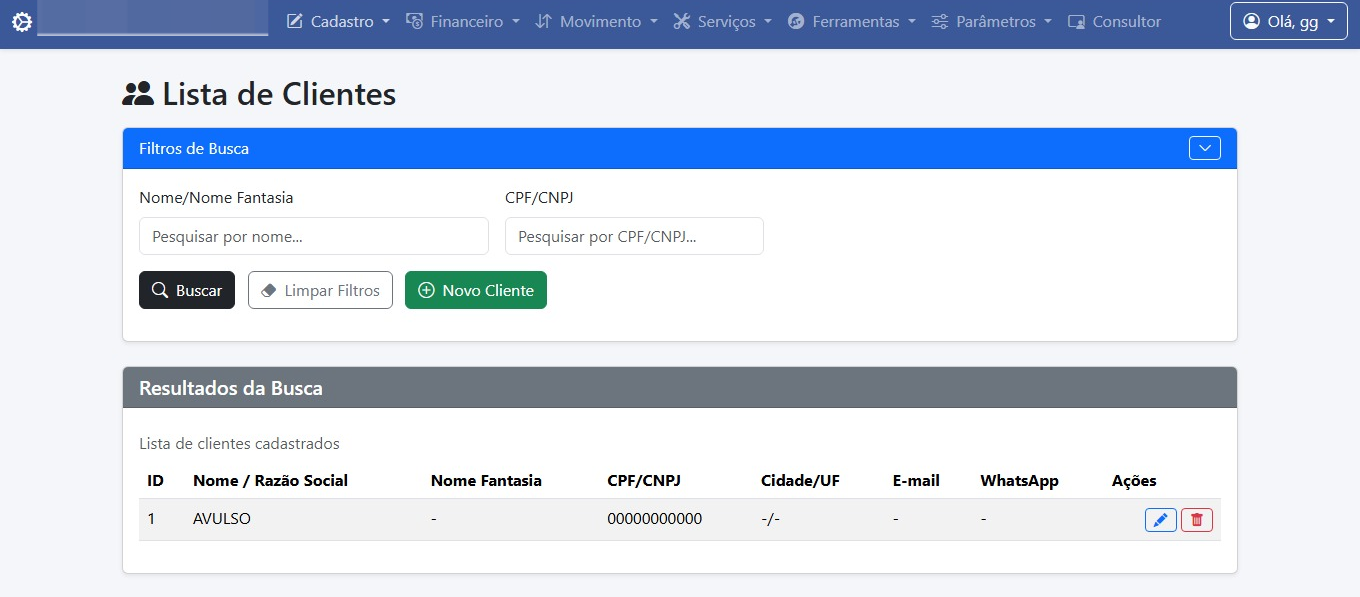This screenshot has height=597, width=1360.
Task: Open the Financeiro menu
Action: (x=462, y=20)
